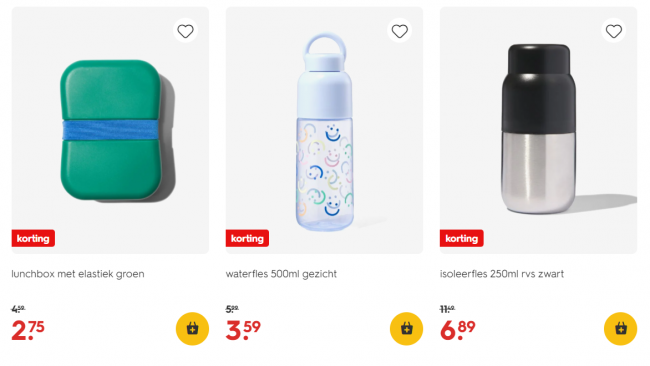Favorite the waterfles 500ml gezicht with heart
The height and width of the screenshot is (366, 650).
click(400, 31)
